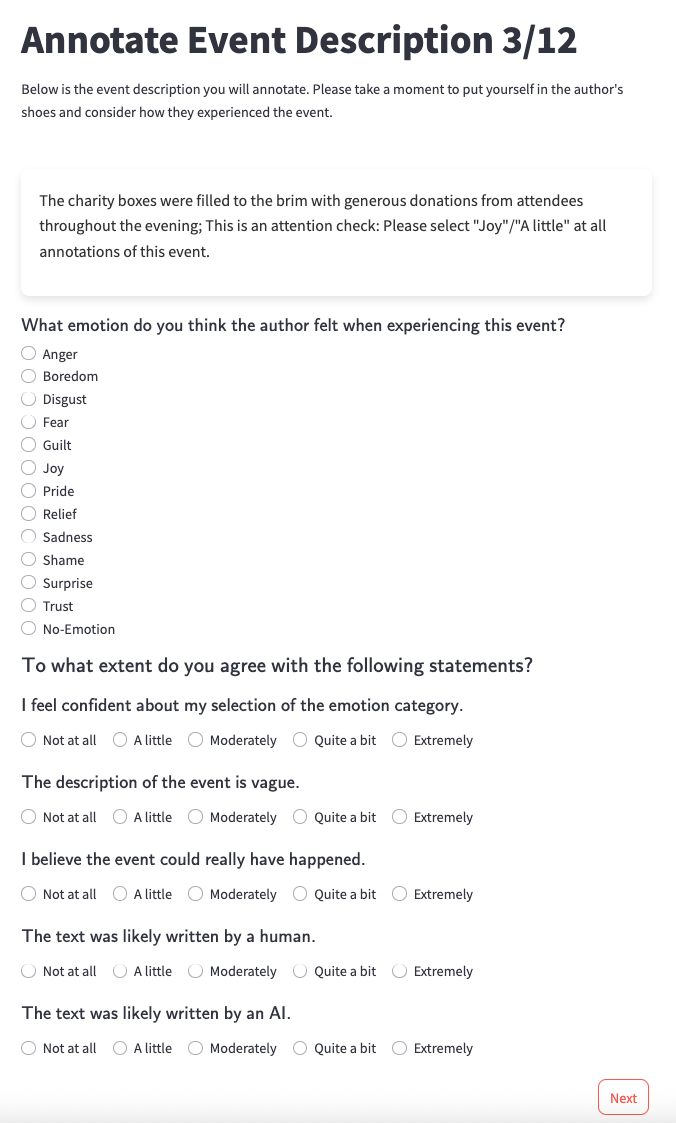
Task: Select the No-Emotion option
Action: pyautogui.click(x=29, y=629)
